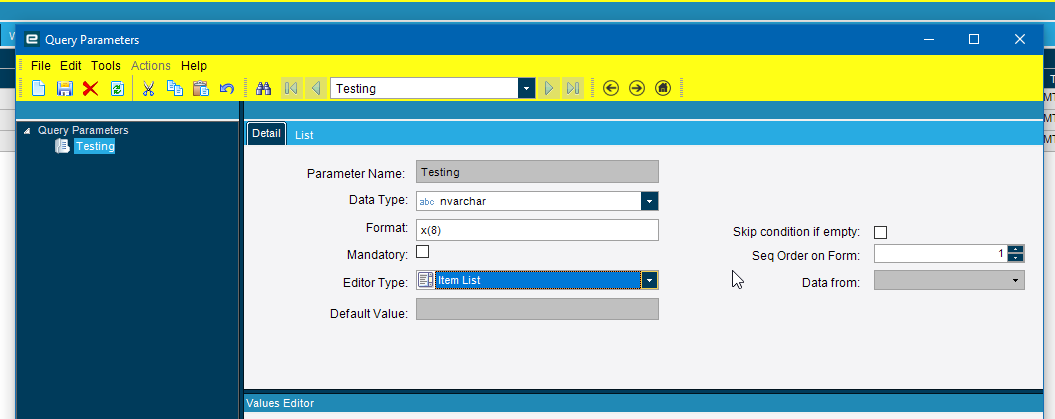Select Query Parameters root tree item
Image resolution: width=1055 pixels, height=419 pixels.
tap(83, 130)
